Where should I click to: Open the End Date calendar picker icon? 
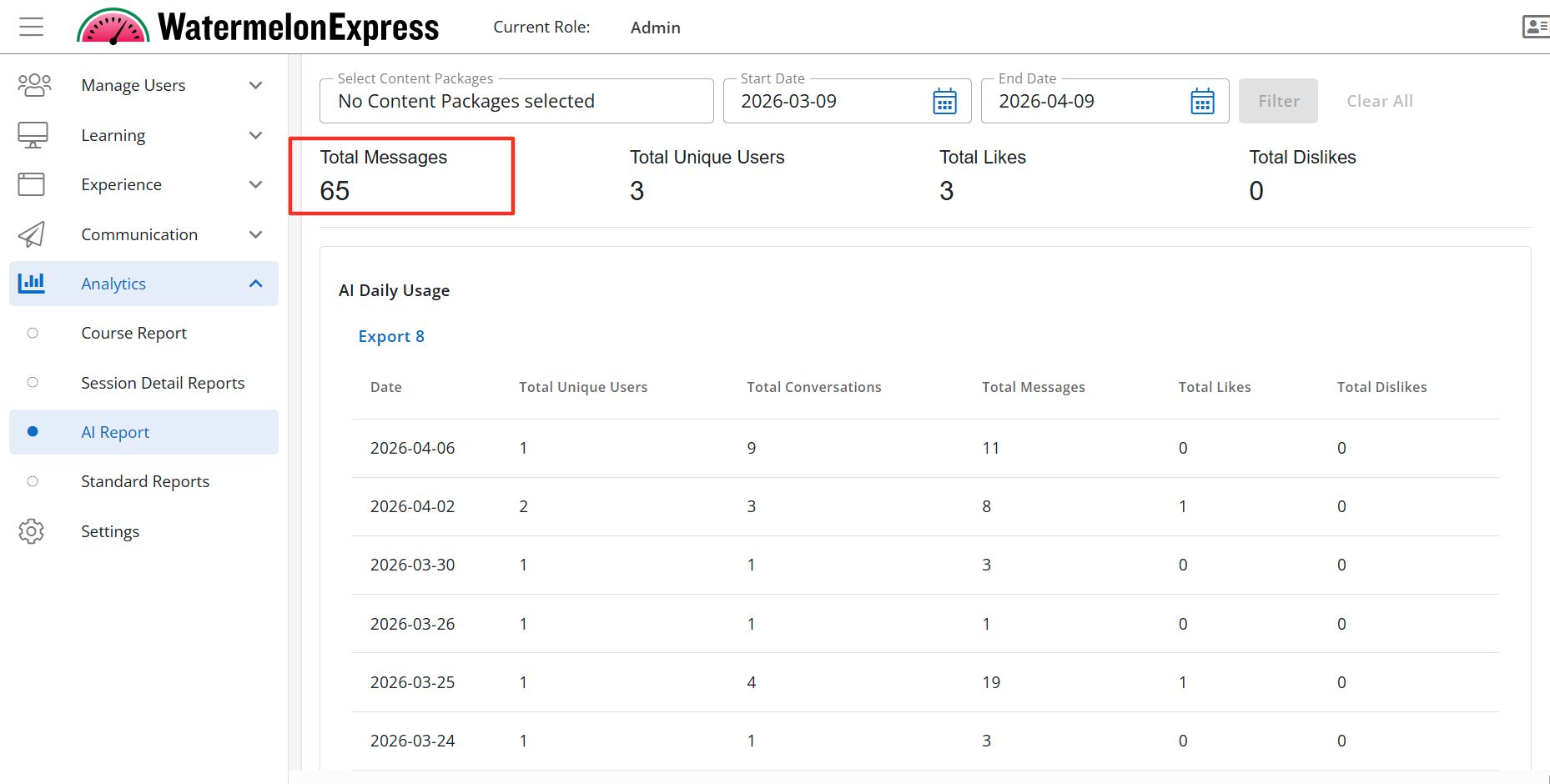1202,102
